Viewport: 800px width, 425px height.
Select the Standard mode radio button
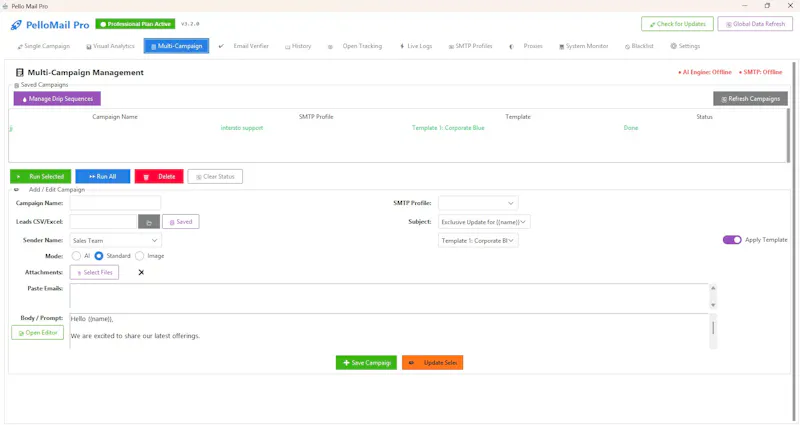point(99,256)
